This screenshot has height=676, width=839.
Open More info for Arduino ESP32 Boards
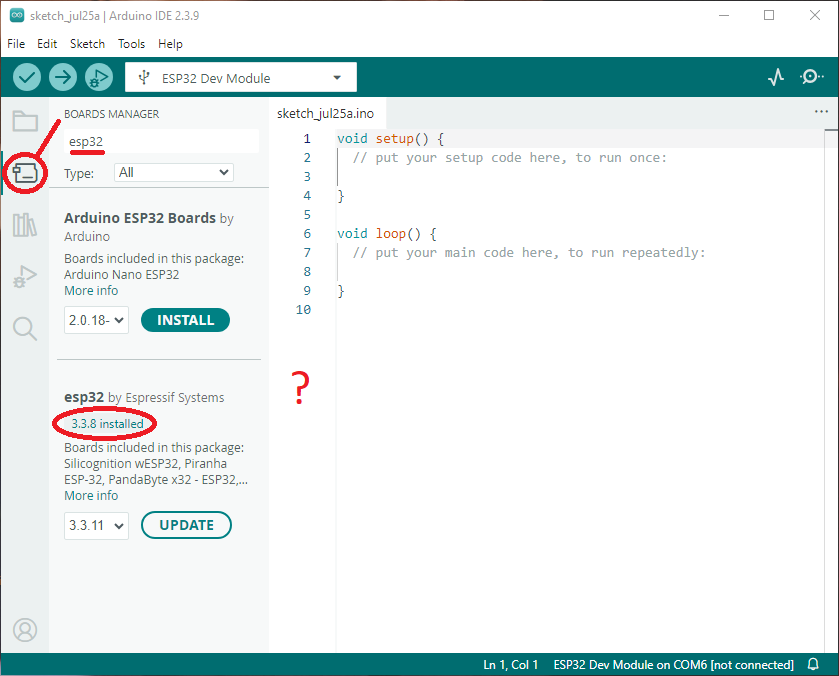click(91, 291)
